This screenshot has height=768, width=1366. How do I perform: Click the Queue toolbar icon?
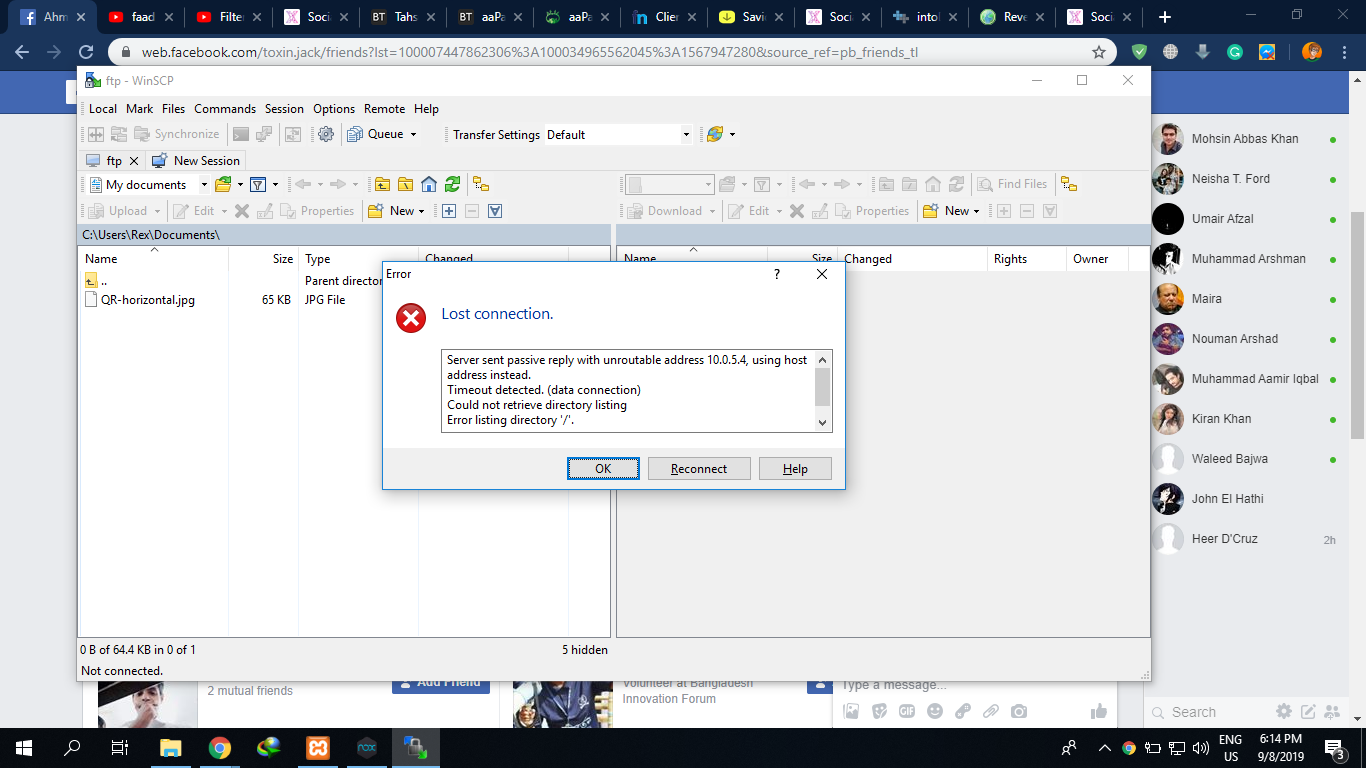tap(355, 134)
